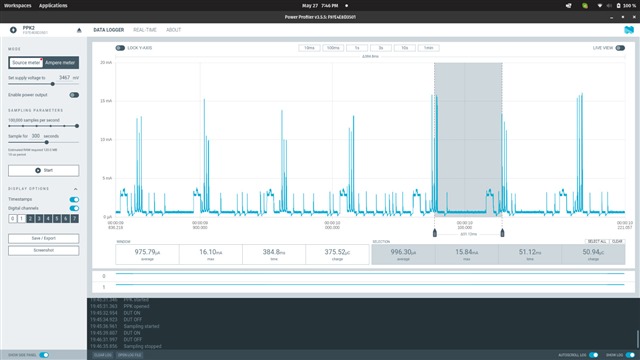This screenshot has width=640, height=360.
Task: Switch to the DATA LOGGER tab
Action: click(x=109, y=30)
